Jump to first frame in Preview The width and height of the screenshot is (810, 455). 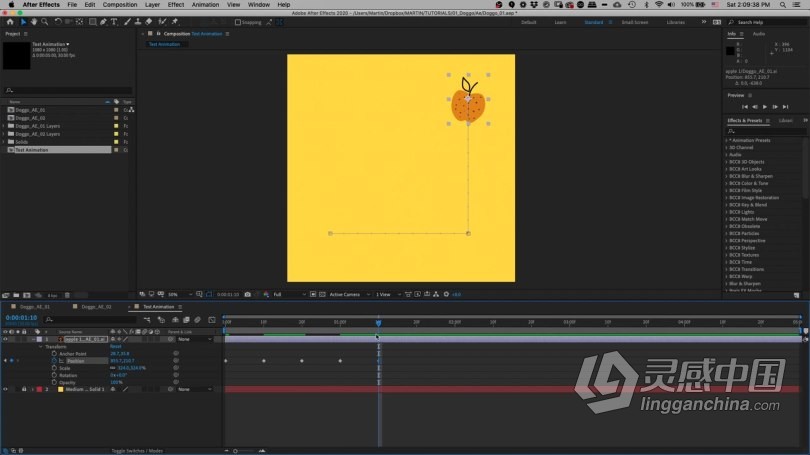pyautogui.click(x=745, y=107)
